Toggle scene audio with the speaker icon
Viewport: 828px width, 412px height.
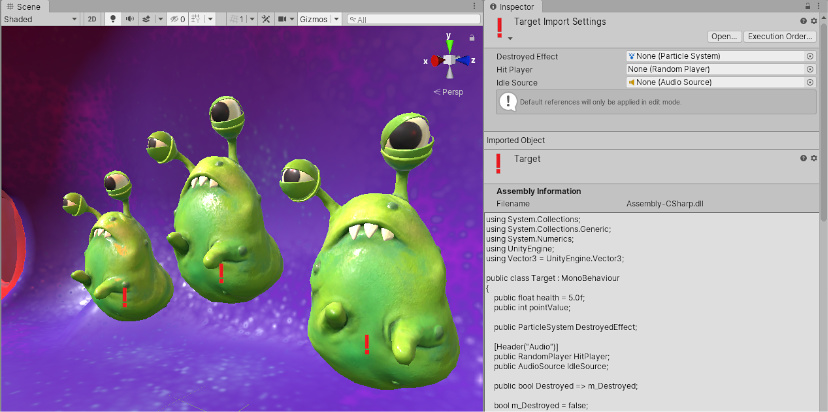tap(128, 19)
